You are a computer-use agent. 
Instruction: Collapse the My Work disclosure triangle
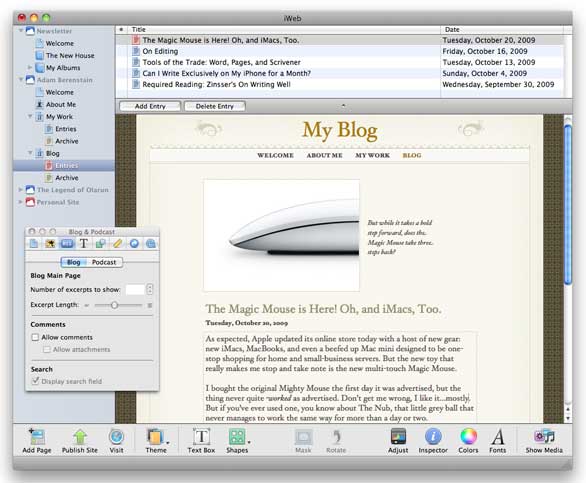point(30,116)
